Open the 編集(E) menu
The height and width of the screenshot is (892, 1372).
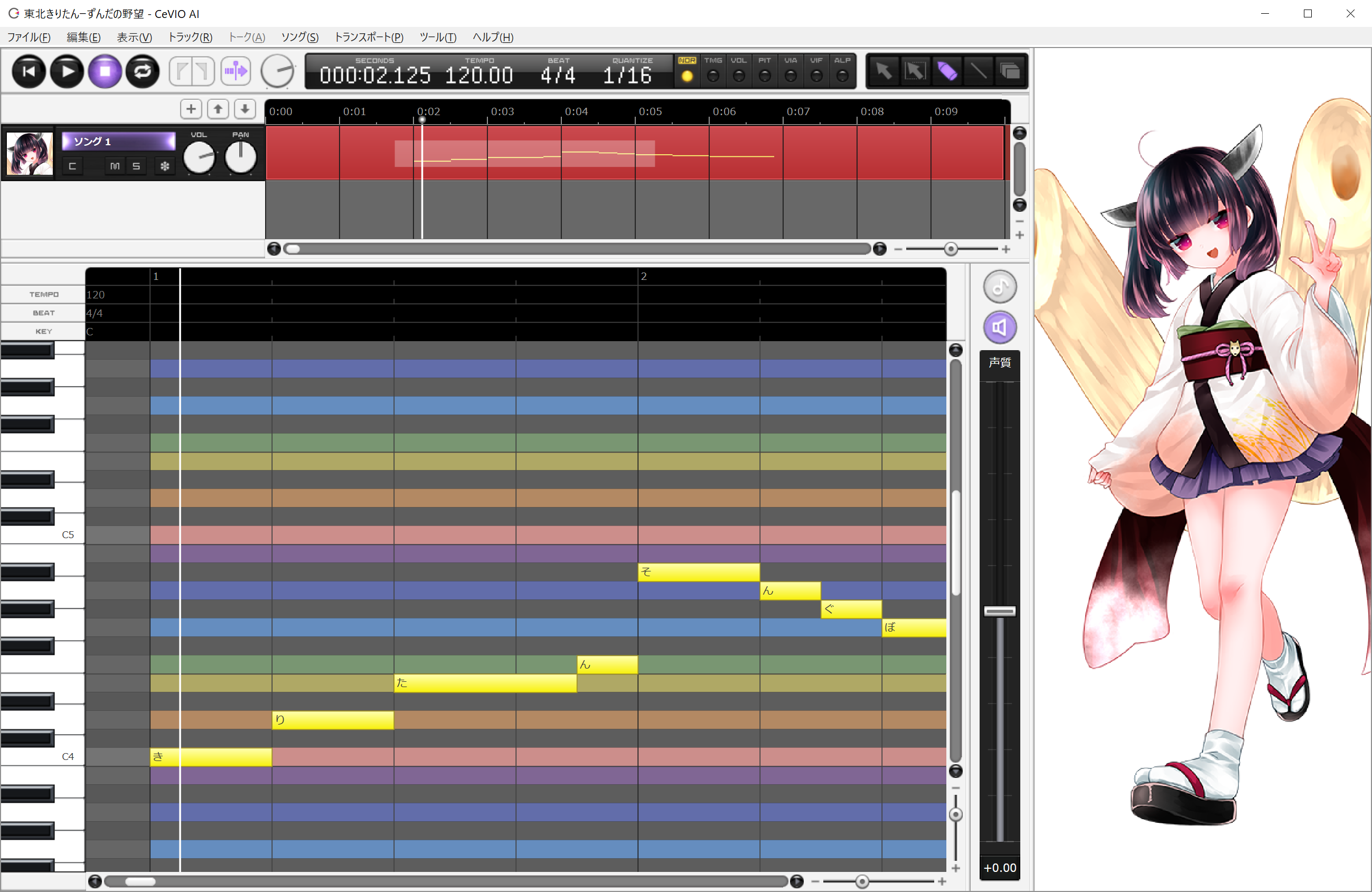tap(83, 37)
